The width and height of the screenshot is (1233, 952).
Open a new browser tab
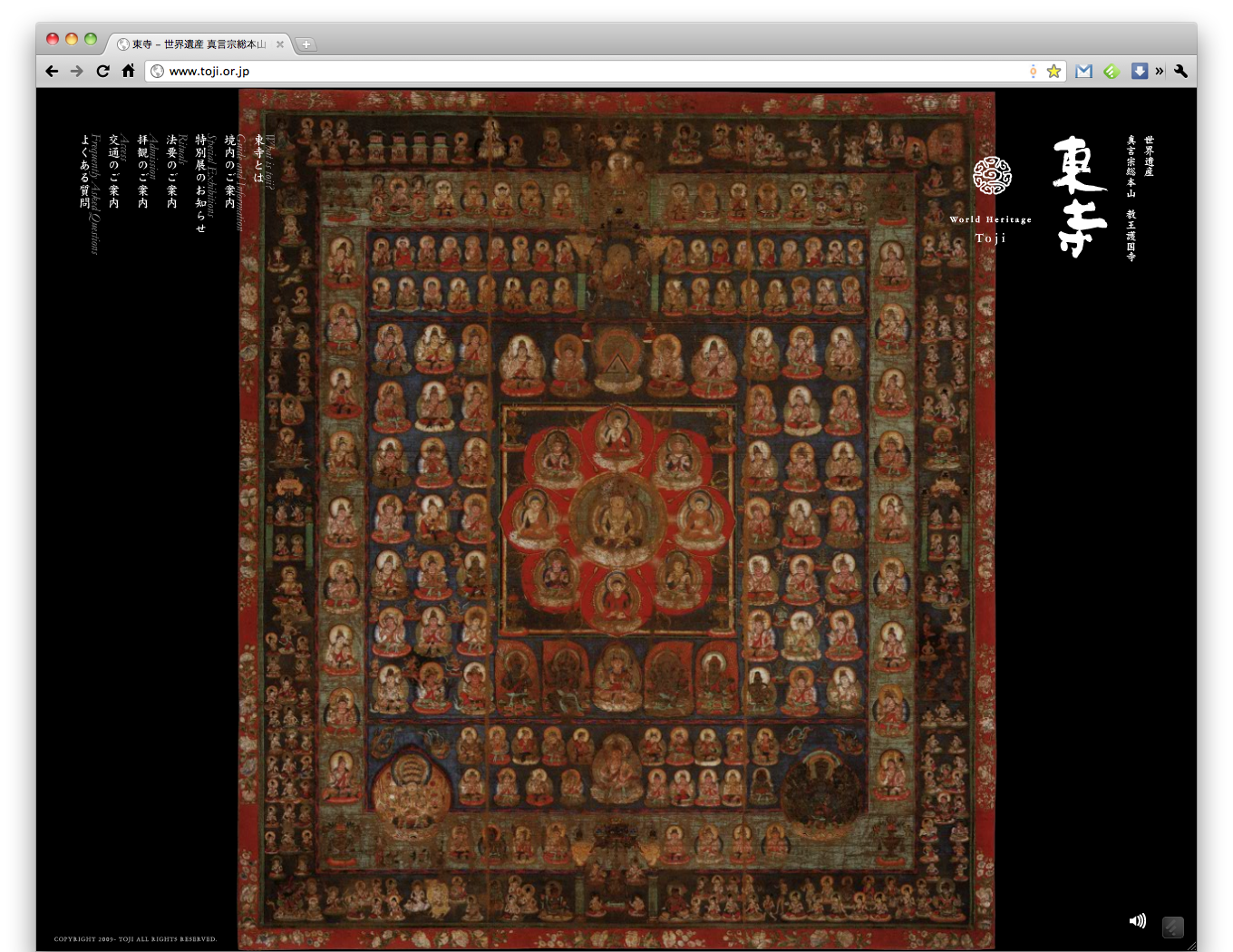coord(306,44)
